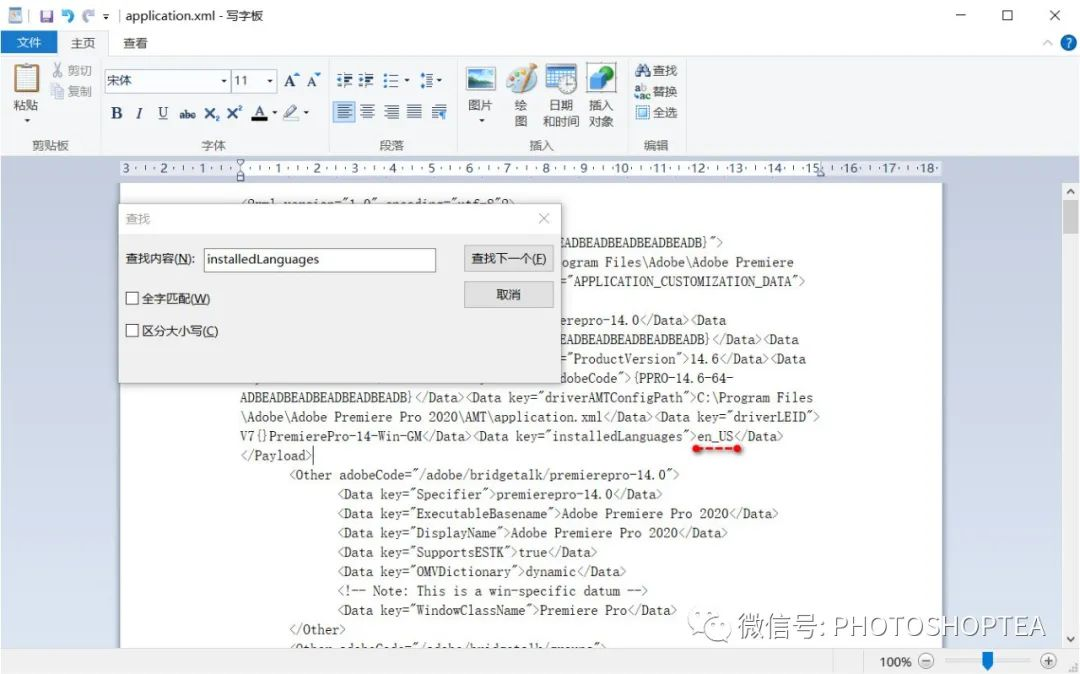This screenshot has height=674, width=1080.
Task: Apply Subscript formatting
Action: [x=211, y=114]
